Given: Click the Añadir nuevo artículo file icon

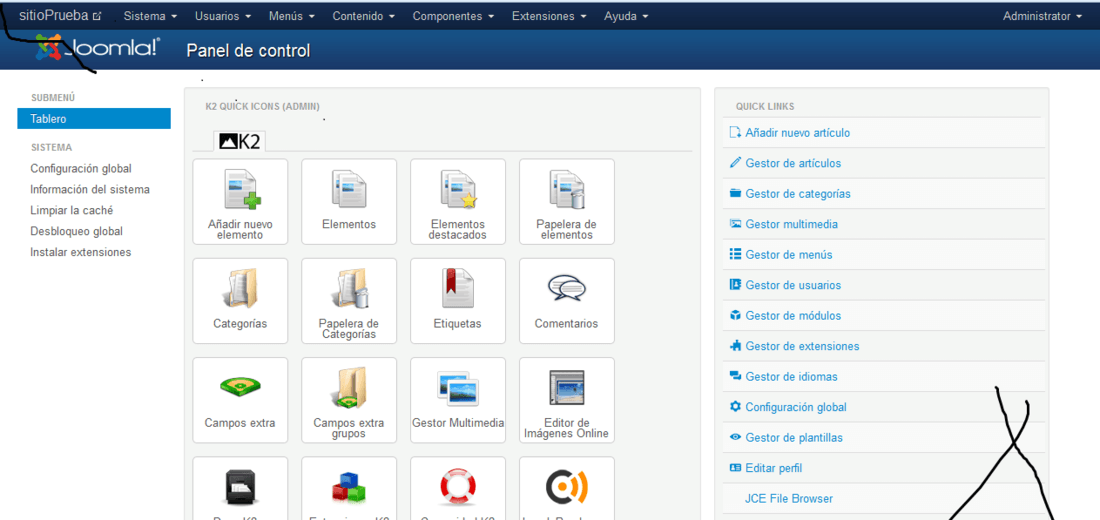Looking at the screenshot, I should click(735, 133).
